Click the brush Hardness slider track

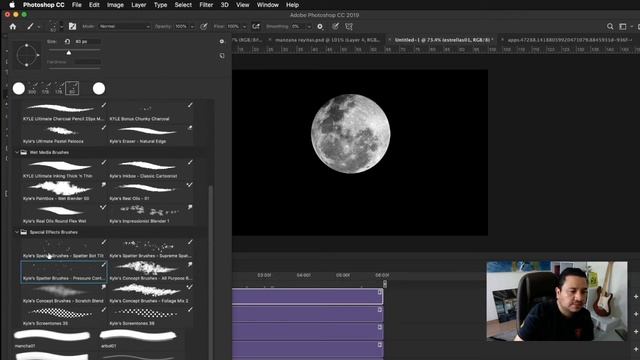[74, 68]
